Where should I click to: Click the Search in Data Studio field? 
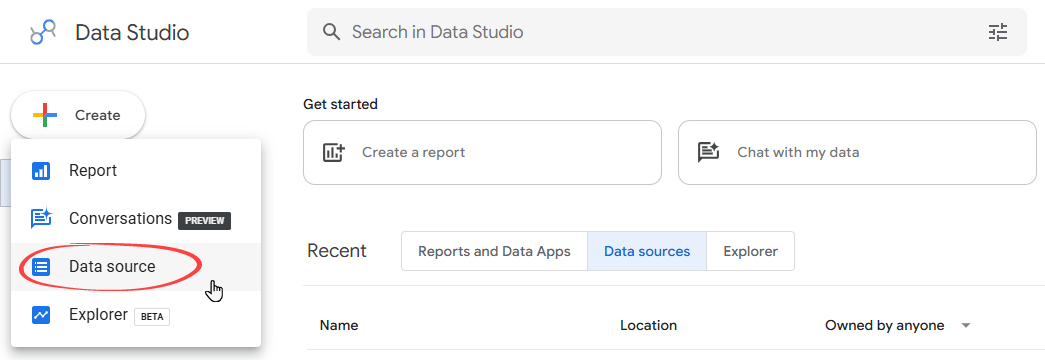pyautogui.click(x=666, y=32)
